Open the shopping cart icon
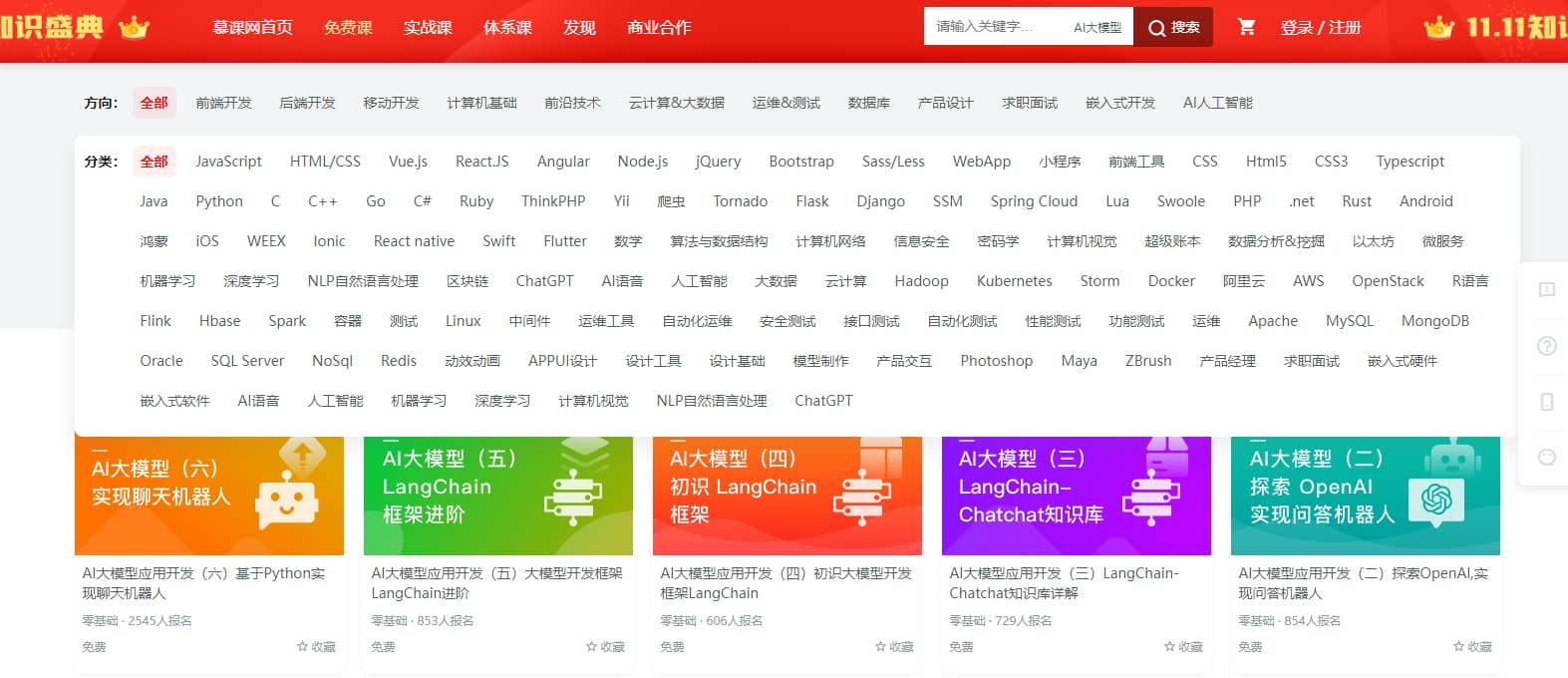Image resolution: width=1568 pixels, height=678 pixels. tap(1246, 27)
